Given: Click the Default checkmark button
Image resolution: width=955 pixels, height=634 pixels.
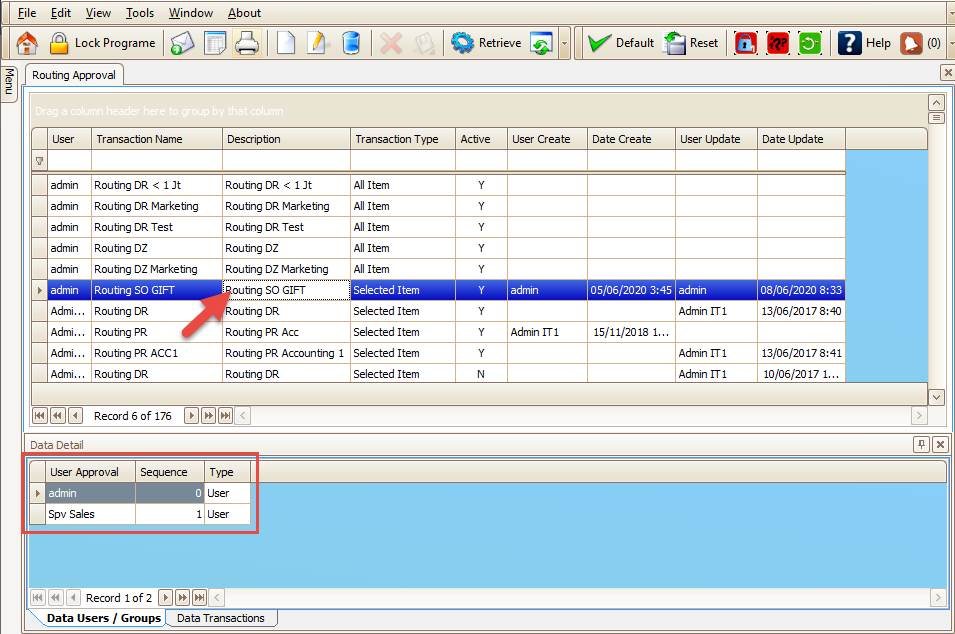Looking at the screenshot, I should pyautogui.click(x=620, y=43).
